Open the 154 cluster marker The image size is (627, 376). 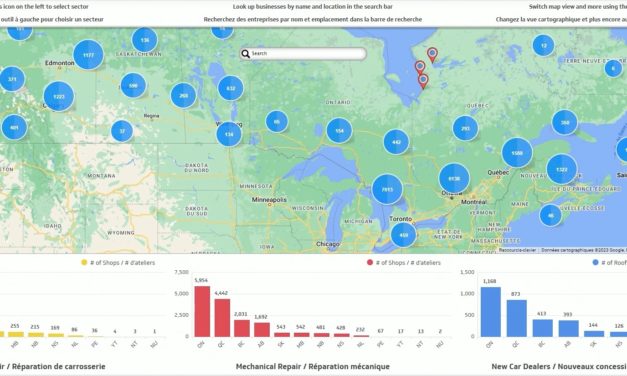[x=339, y=130]
